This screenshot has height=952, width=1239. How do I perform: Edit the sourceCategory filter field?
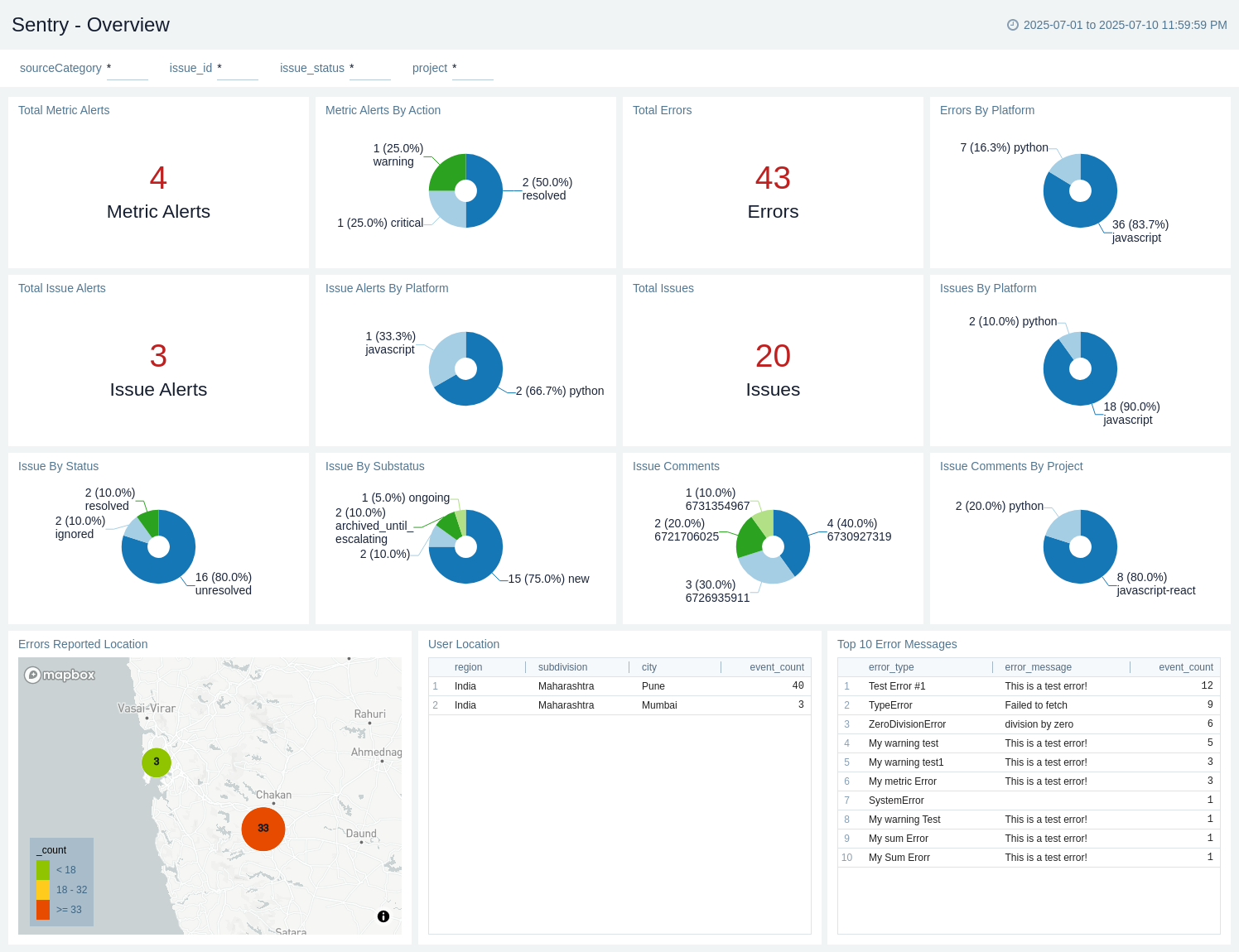click(127, 69)
